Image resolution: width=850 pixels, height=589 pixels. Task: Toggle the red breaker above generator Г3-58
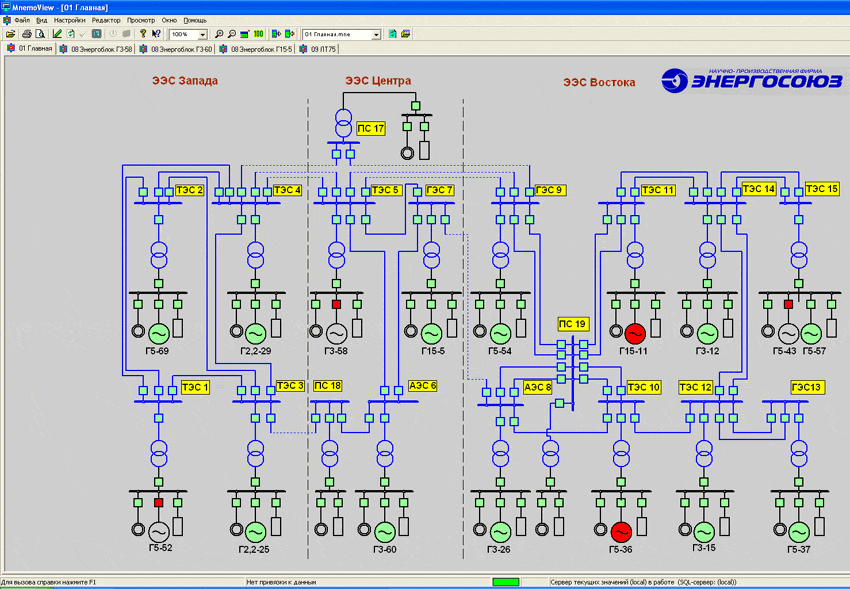[336, 305]
